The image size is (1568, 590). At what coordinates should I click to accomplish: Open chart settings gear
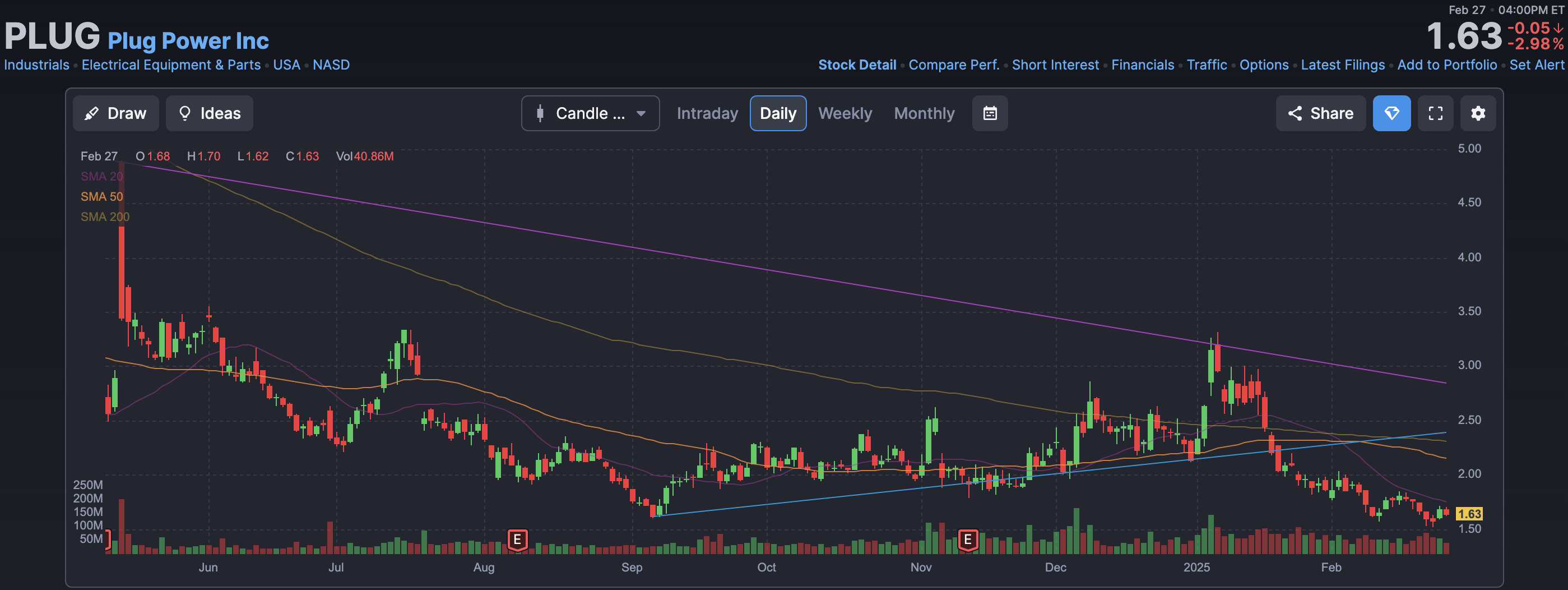coord(1478,113)
